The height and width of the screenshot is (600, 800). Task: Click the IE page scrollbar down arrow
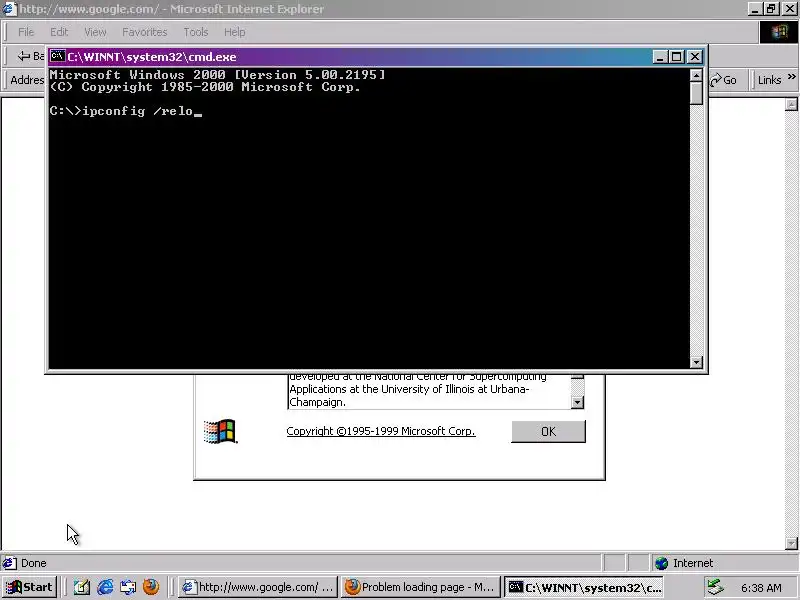point(791,543)
